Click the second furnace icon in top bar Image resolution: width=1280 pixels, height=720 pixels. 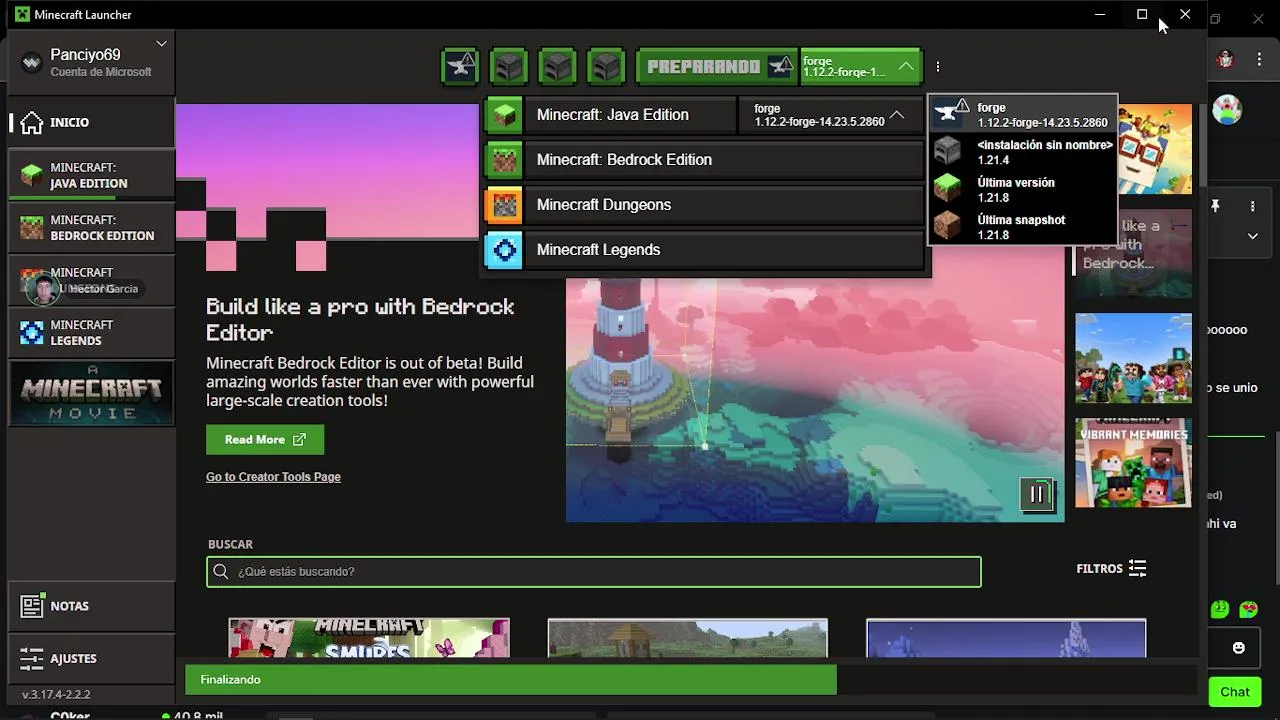coord(558,67)
